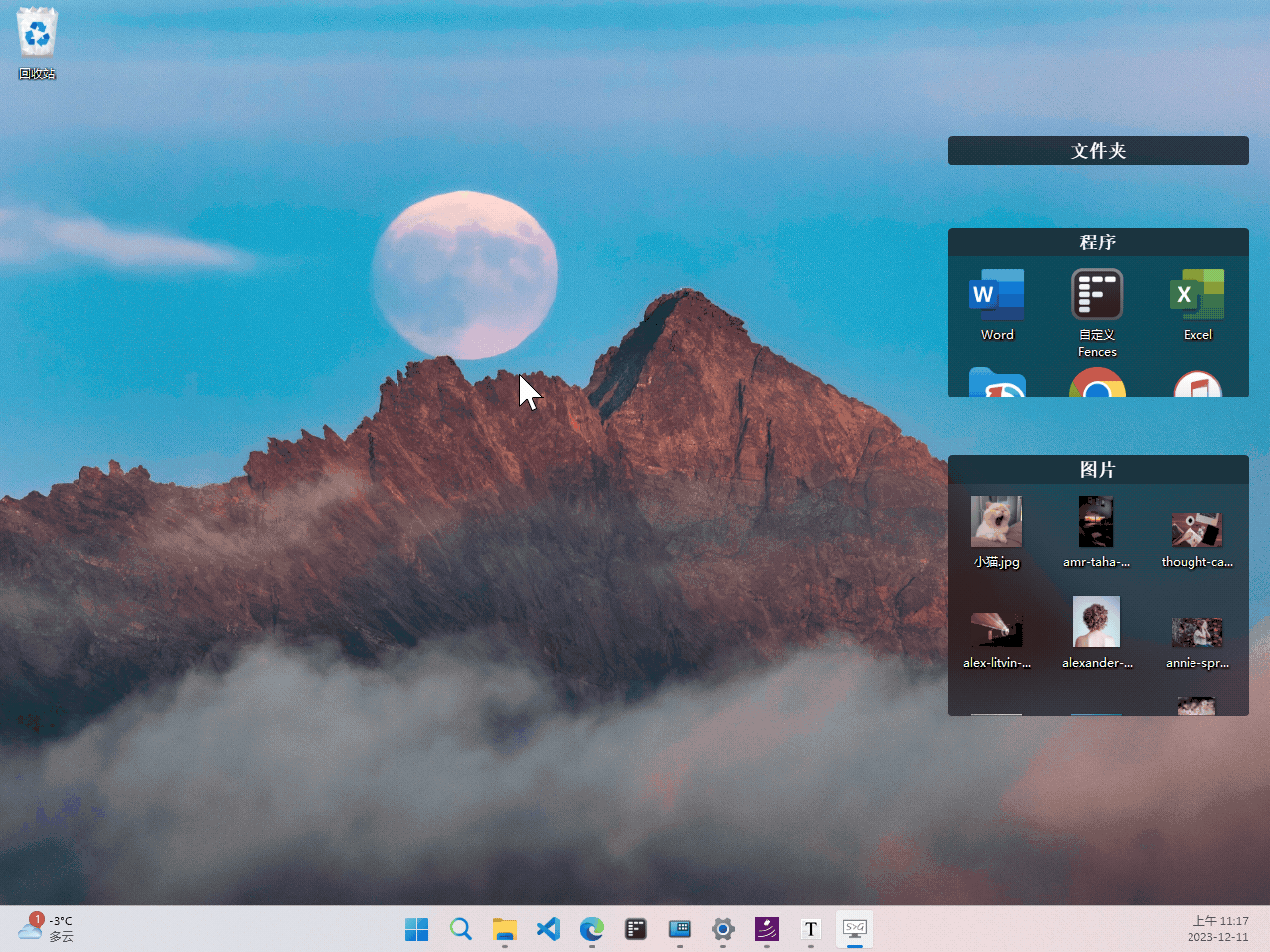Open Fences app from taskbar
Viewport: 1270px width, 952px height.
[636, 929]
